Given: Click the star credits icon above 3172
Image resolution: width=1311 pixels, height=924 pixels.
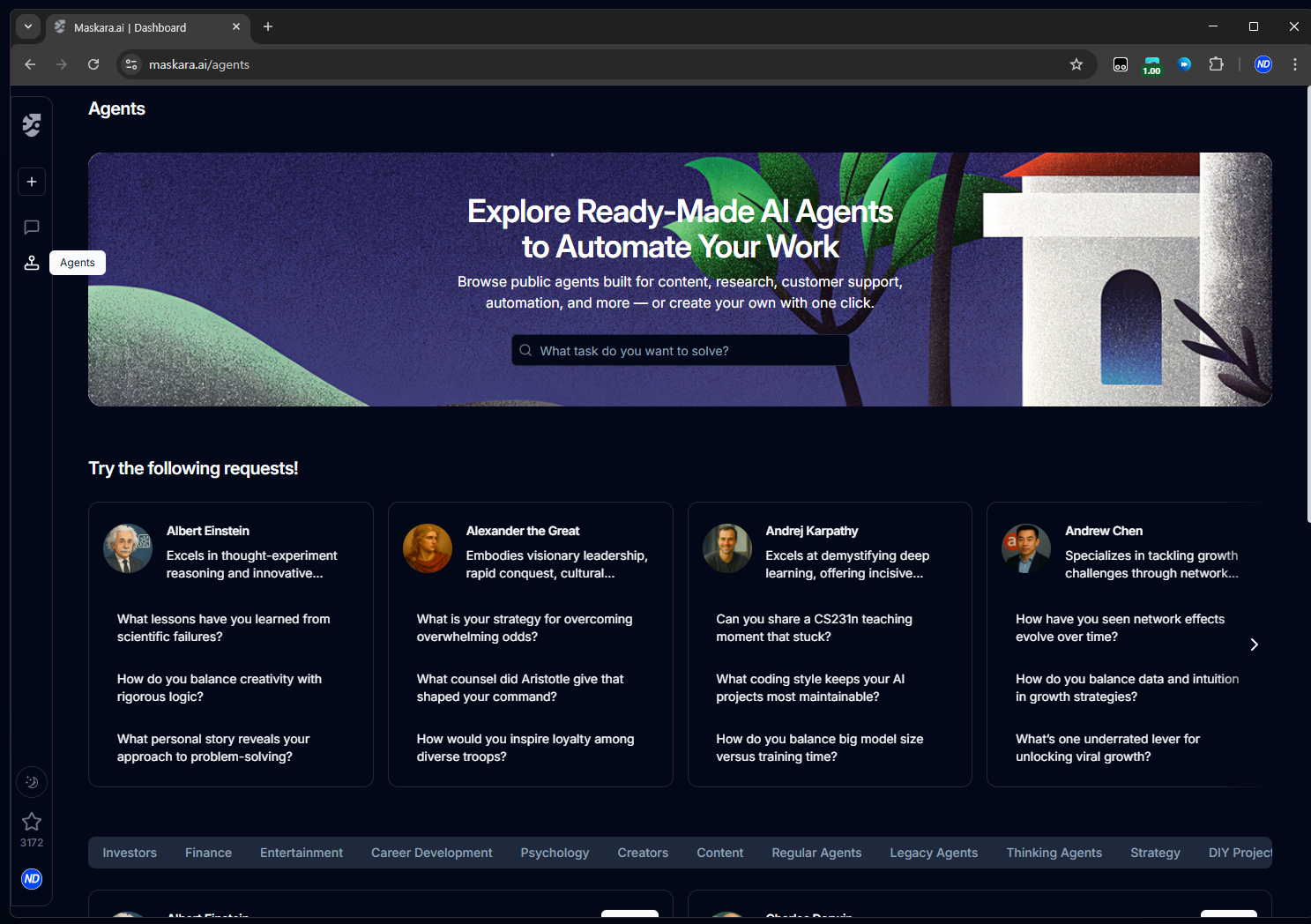Looking at the screenshot, I should [x=32, y=822].
